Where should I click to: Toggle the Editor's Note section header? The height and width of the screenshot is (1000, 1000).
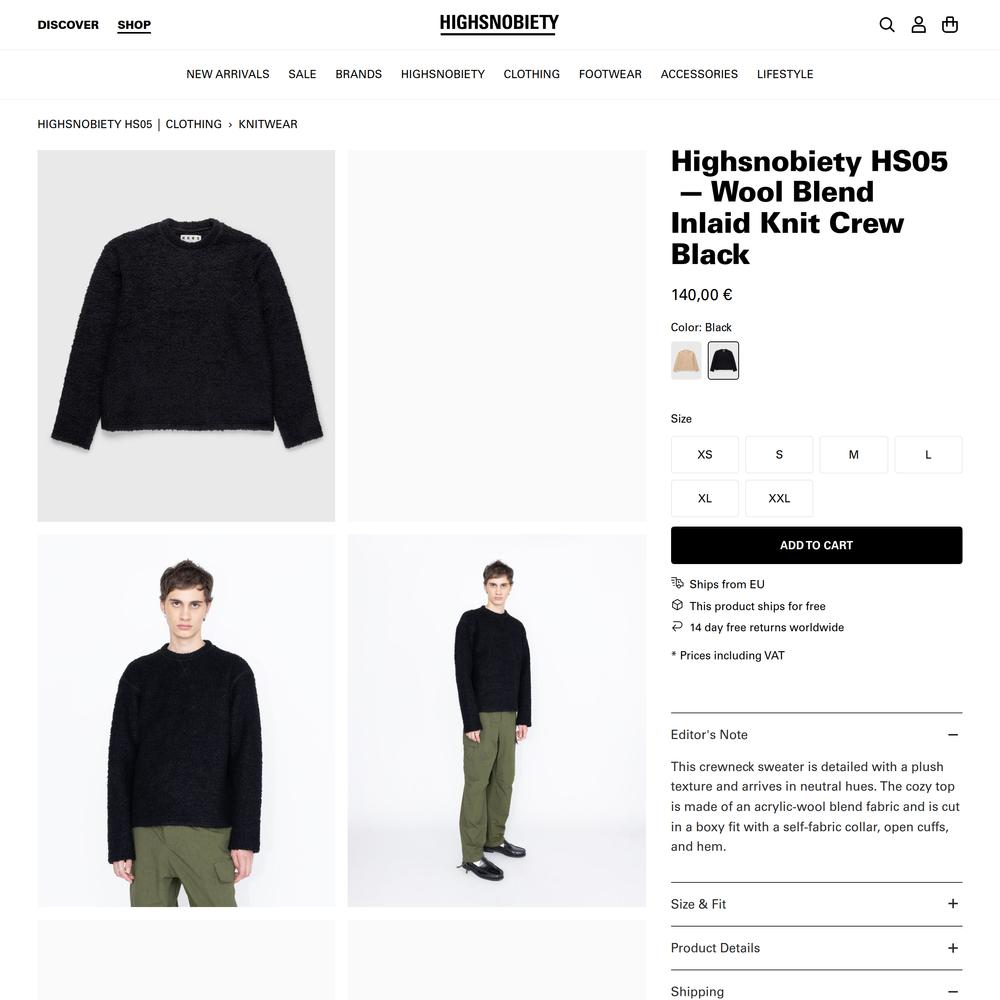coord(816,735)
